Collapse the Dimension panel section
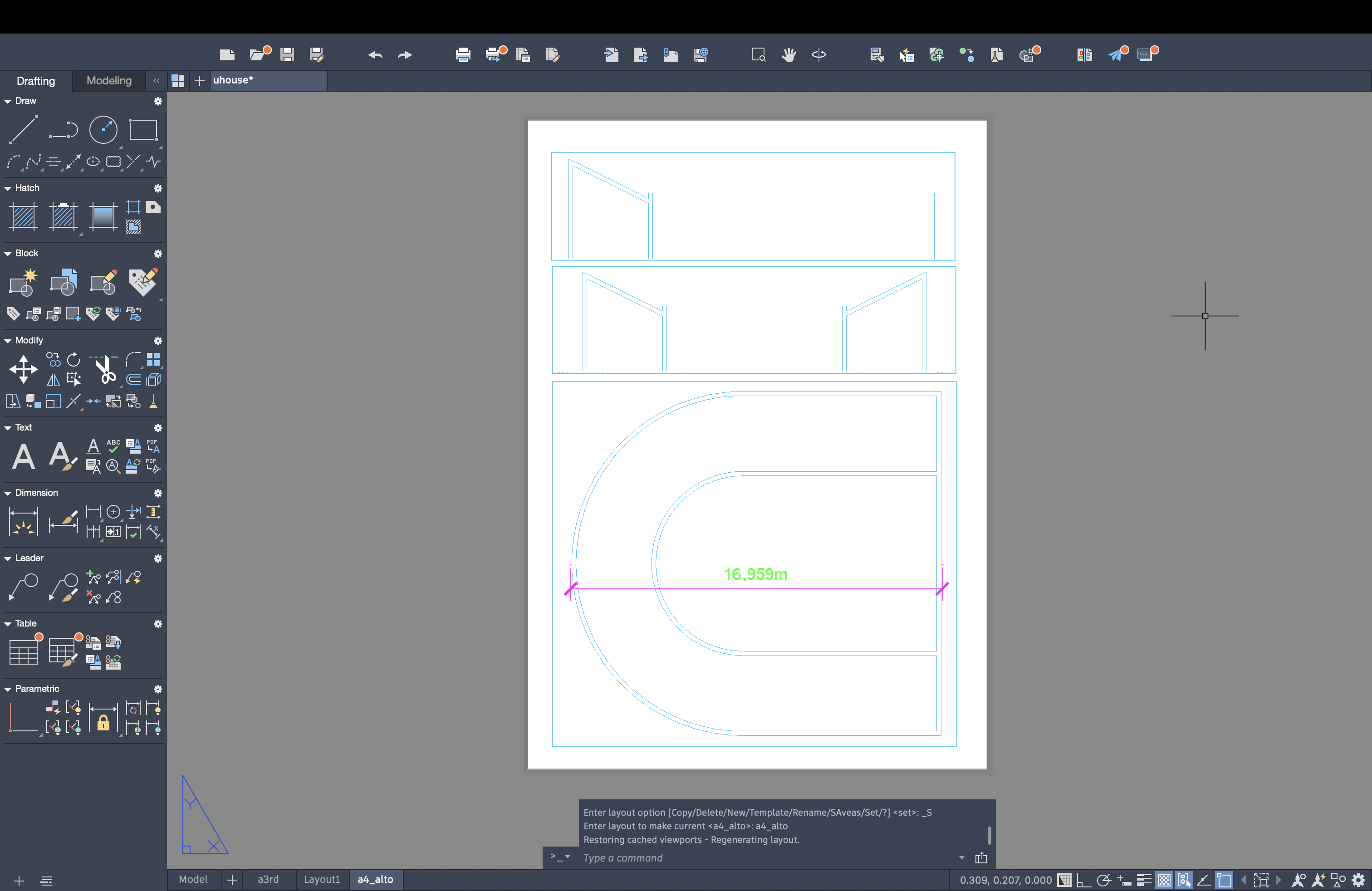1372x891 pixels. [8, 493]
